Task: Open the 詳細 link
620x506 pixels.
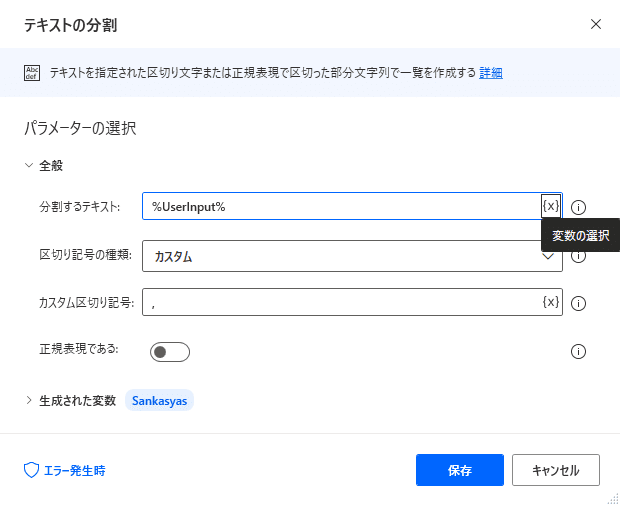Action: [491, 73]
